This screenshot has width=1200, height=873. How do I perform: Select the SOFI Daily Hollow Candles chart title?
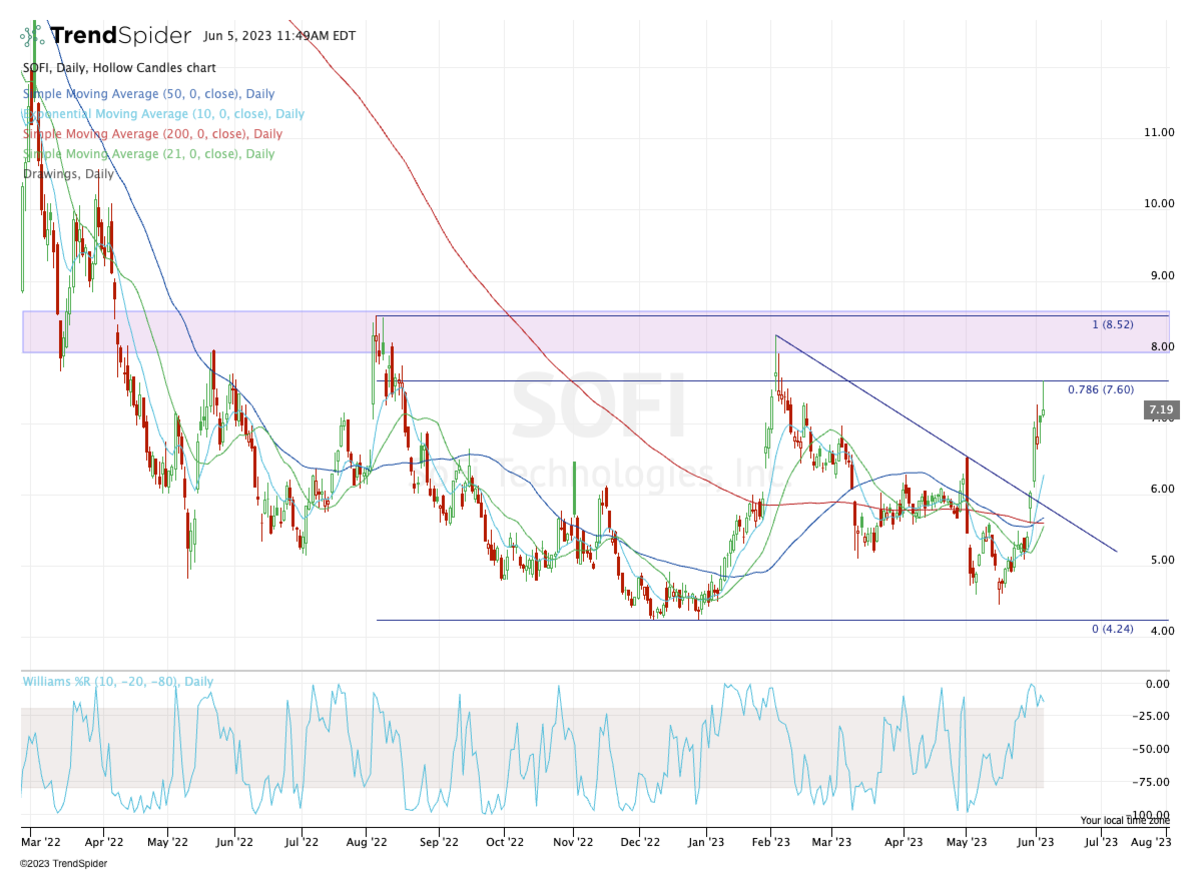pyautogui.click(x=119, y=68)
